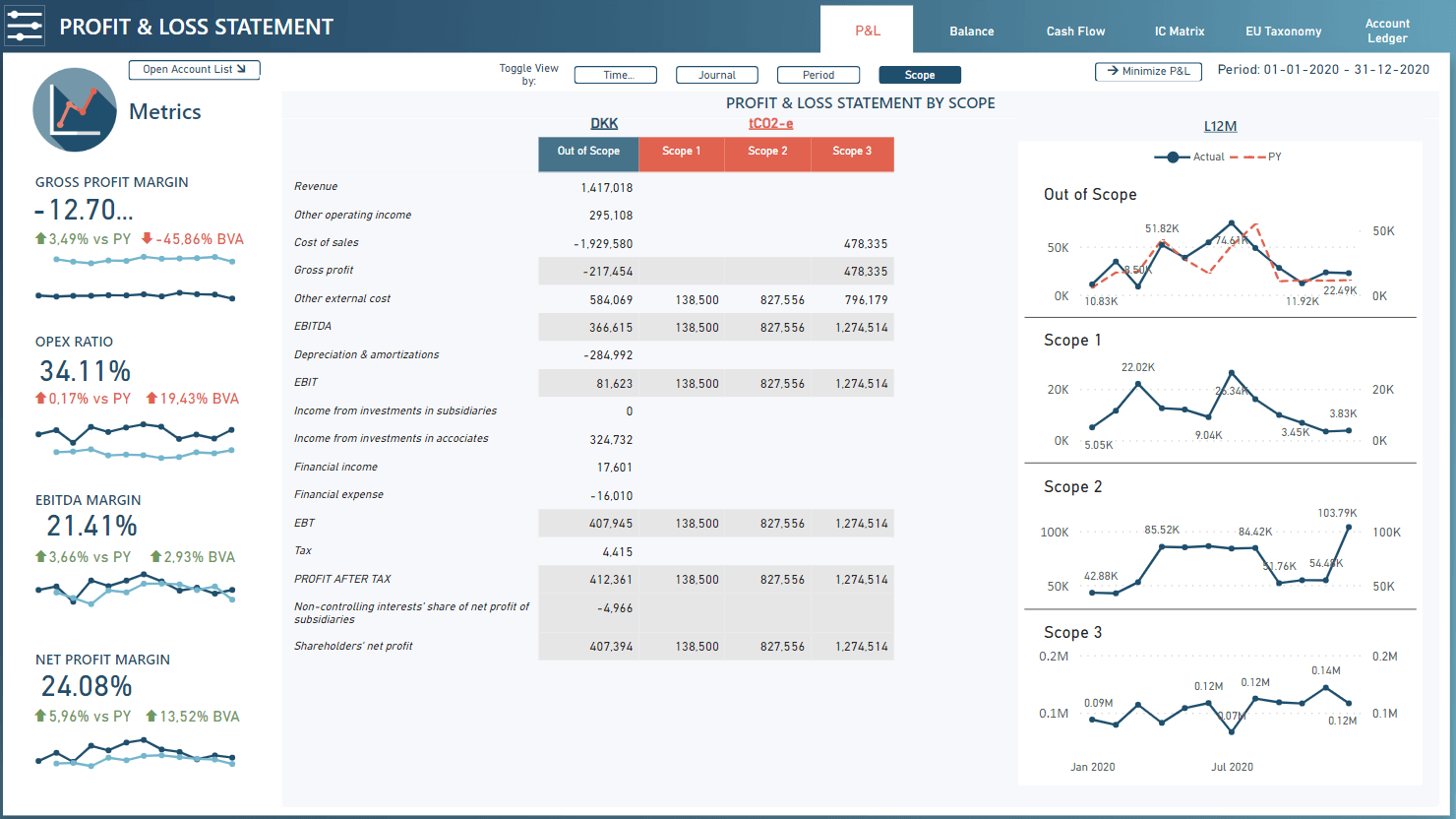The width and height of the screenshot is (1456, 819).
Task: Toggle view by Journal
Action: tap(716, 75)
